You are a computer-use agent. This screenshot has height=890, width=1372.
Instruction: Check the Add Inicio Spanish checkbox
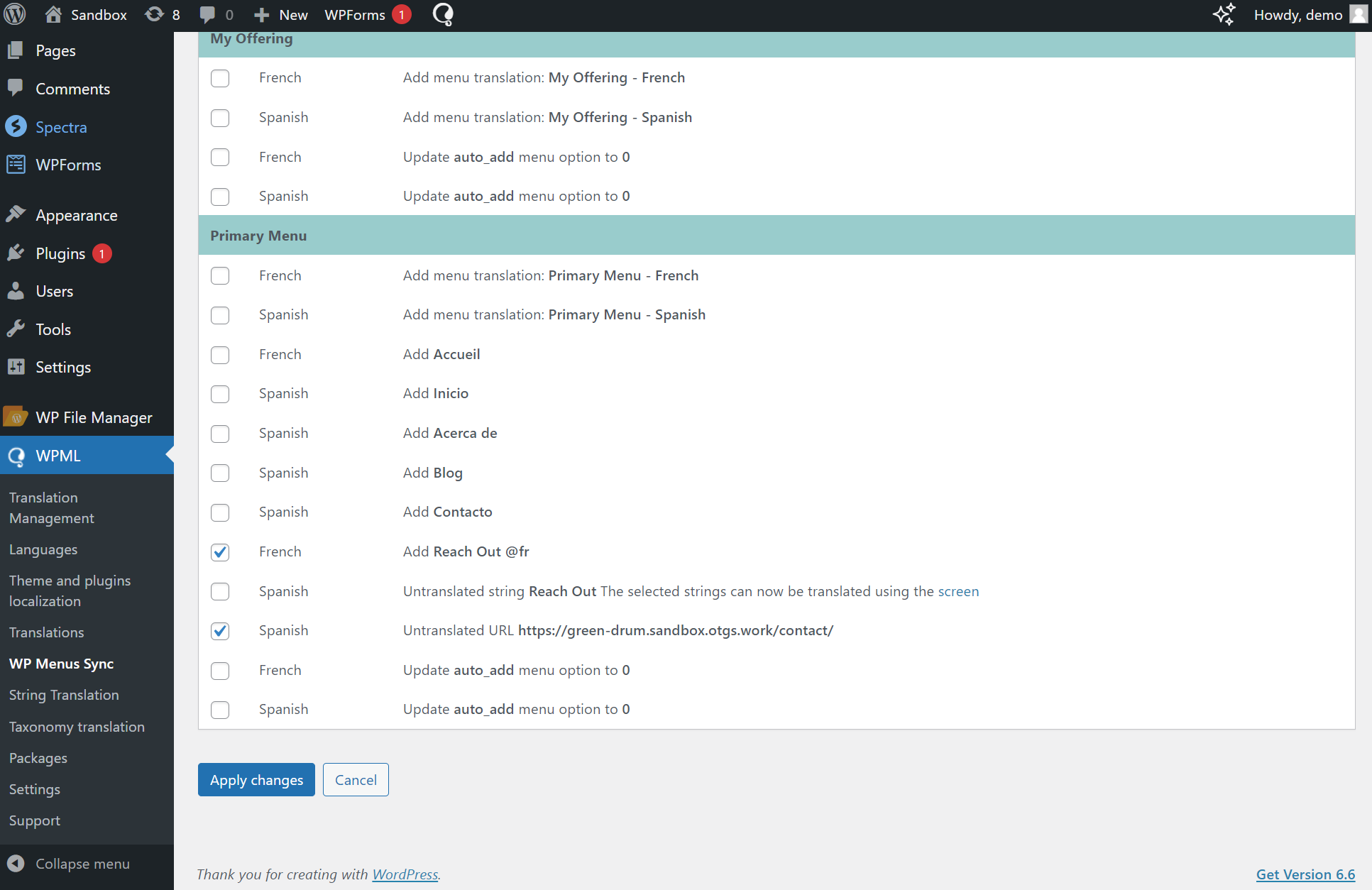coord(220,394)
